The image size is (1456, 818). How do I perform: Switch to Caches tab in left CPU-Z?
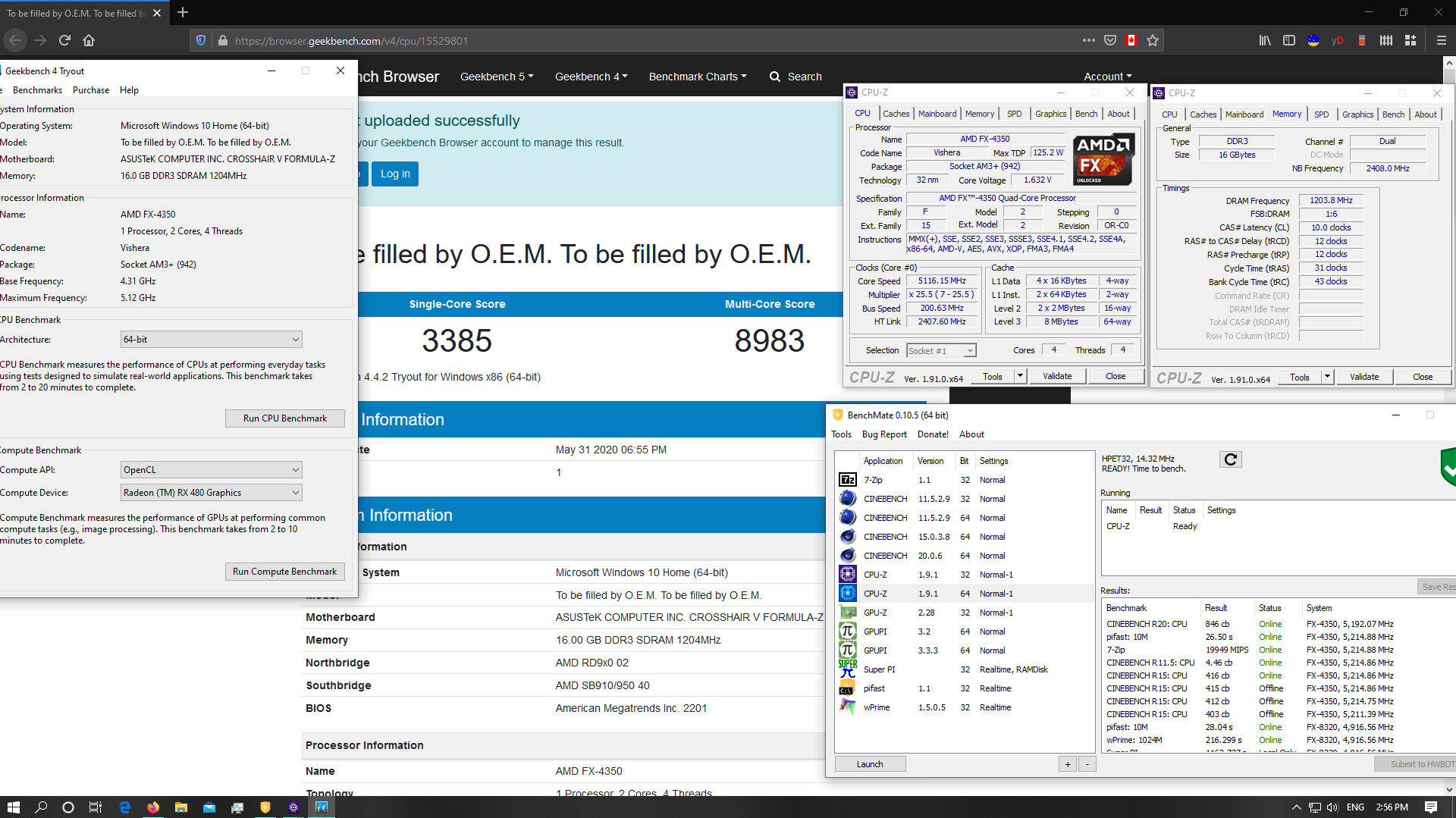(896, 114)
